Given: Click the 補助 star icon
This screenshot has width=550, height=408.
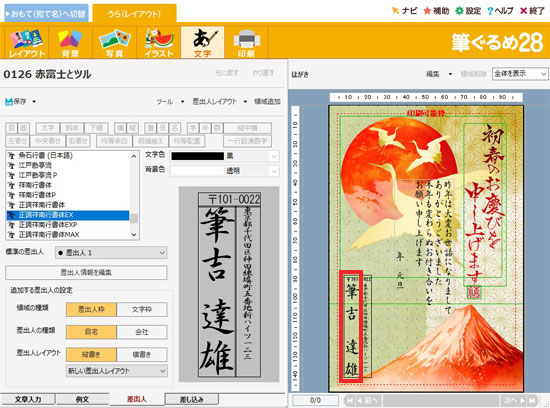Looking at the screenshot, I should 436,11.
